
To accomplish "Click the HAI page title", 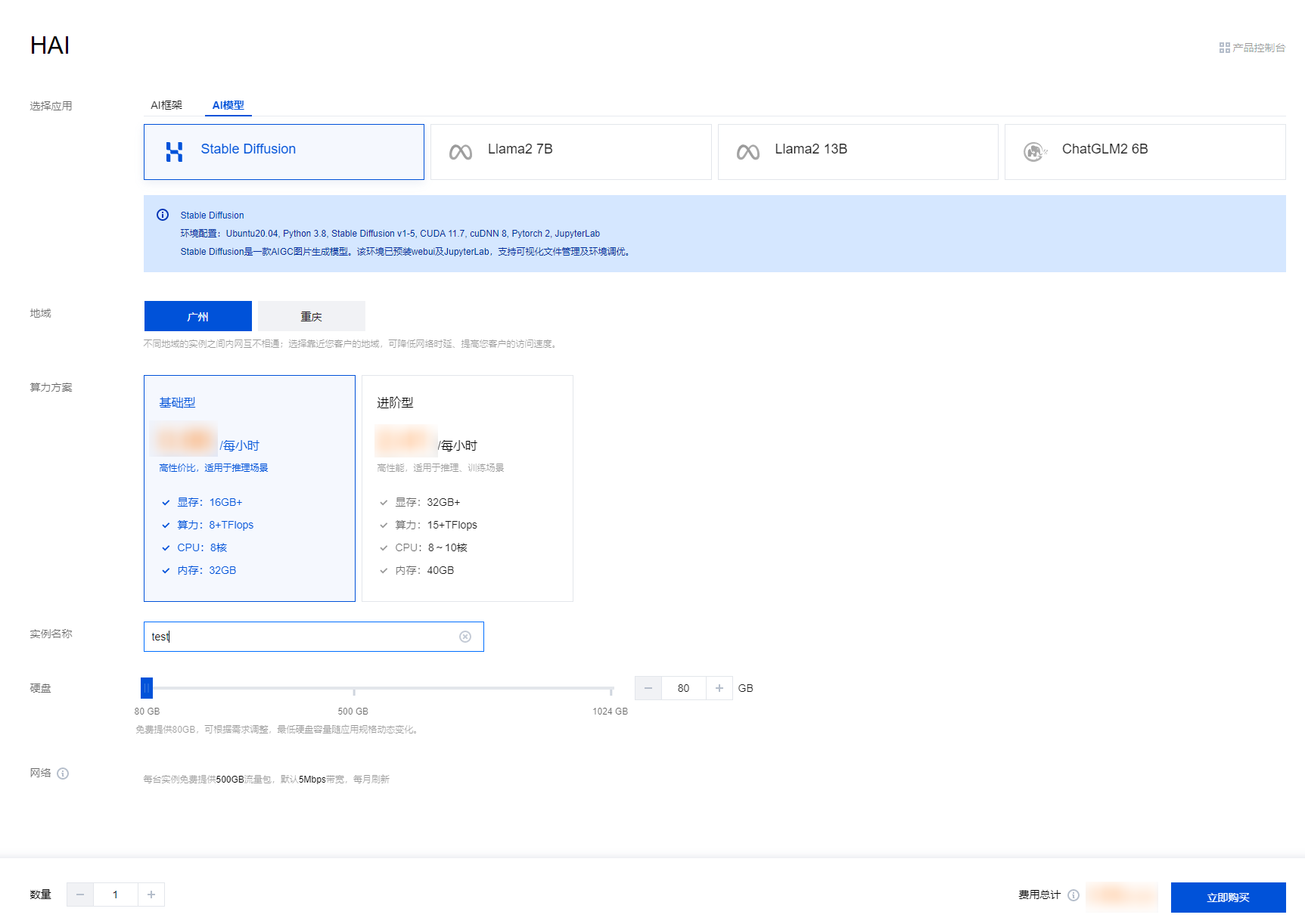I will [x=50, y=45].
